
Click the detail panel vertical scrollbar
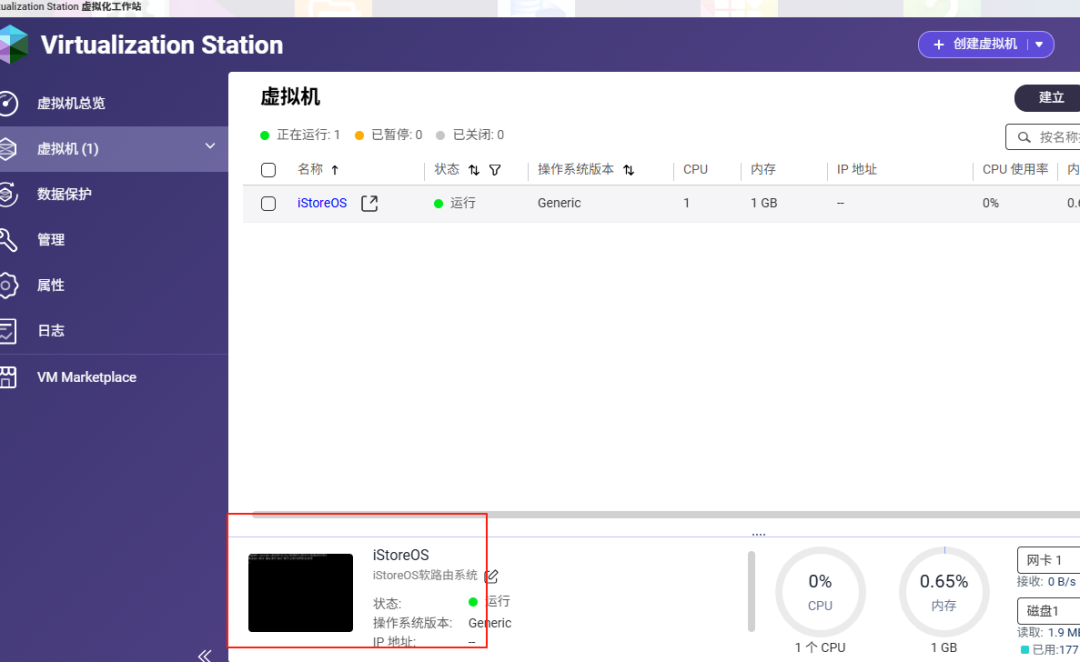tap(751, 591)
